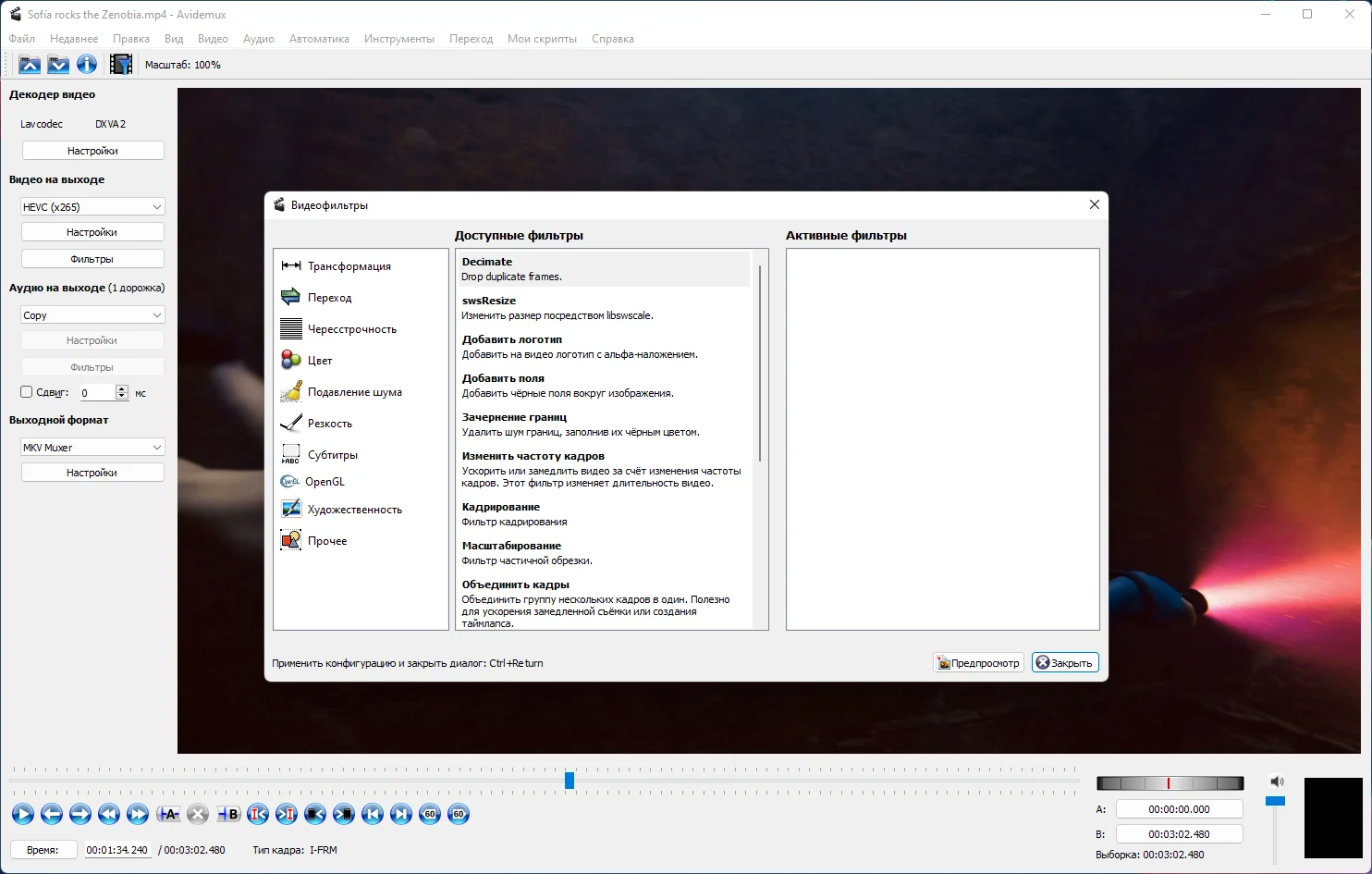Viewport: 1372px width, 874px height.
Task: Click the Закрыть button in filters dialog
Action: 1065,663
